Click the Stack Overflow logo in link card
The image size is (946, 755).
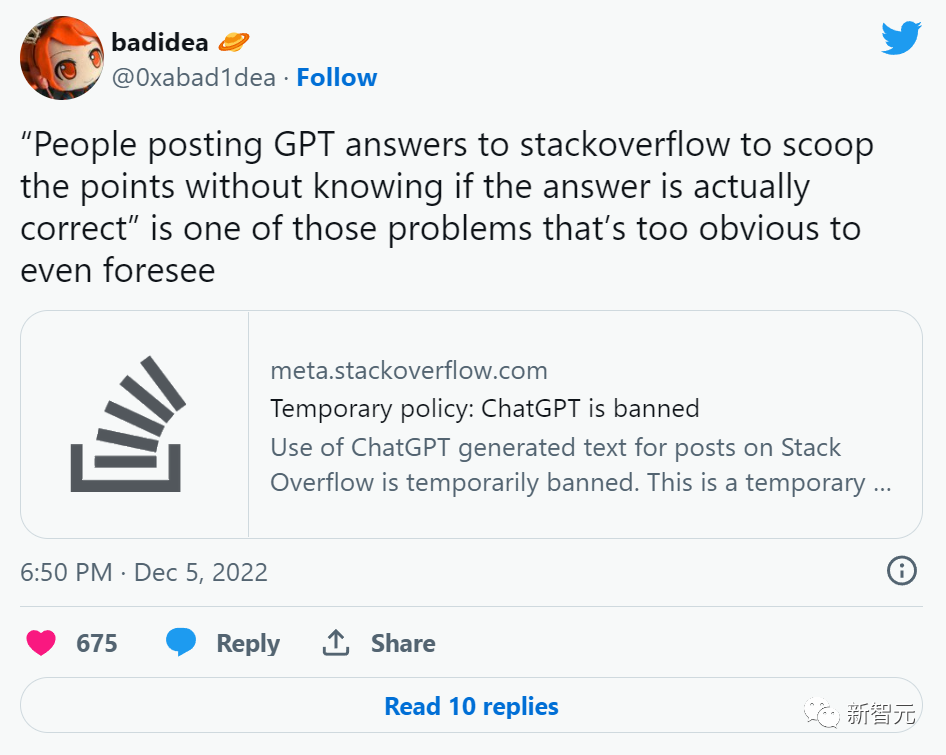click(127, 424)
